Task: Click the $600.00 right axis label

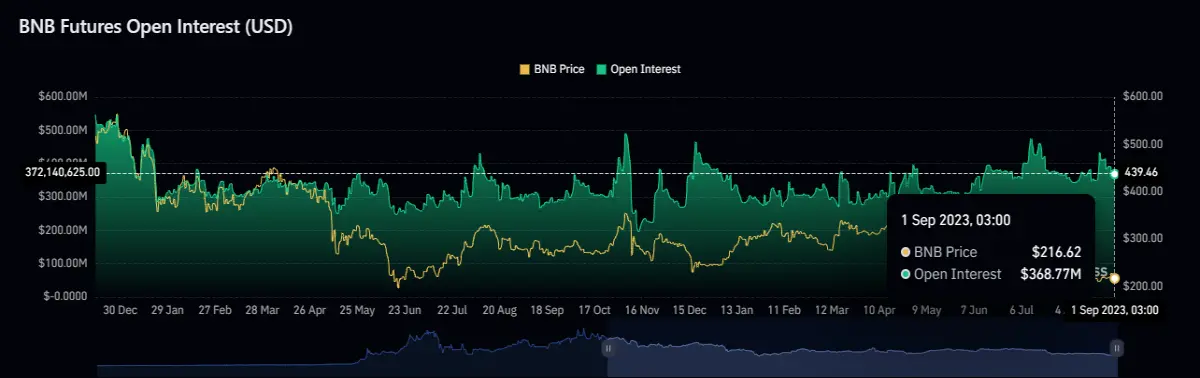Action: pyautogui.click(x=1142, y=97)
